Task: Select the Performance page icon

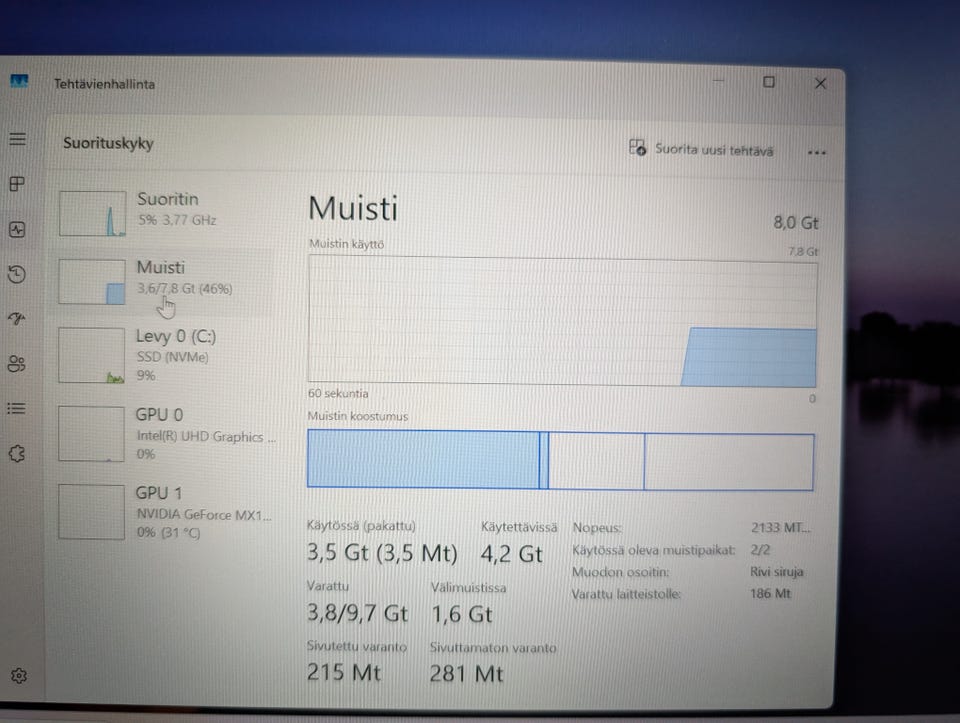Action: click(17, 230)
